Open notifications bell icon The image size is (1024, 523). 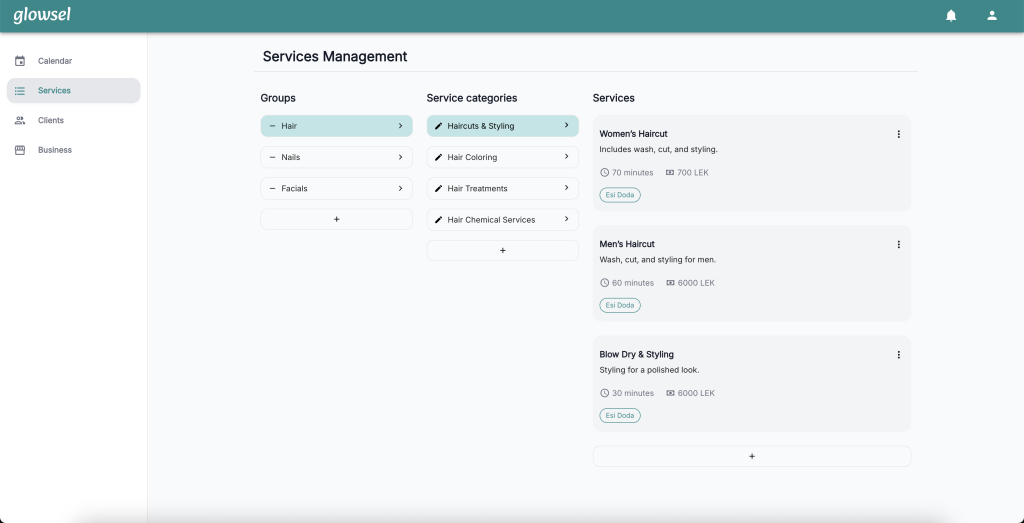click(x=951, y=15)
